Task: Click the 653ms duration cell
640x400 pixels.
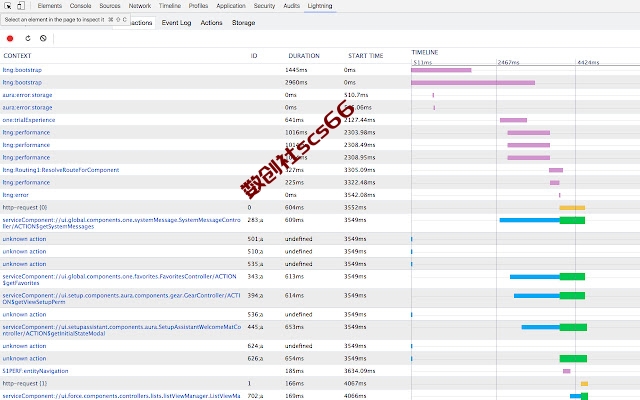Action: pos(294,327)
